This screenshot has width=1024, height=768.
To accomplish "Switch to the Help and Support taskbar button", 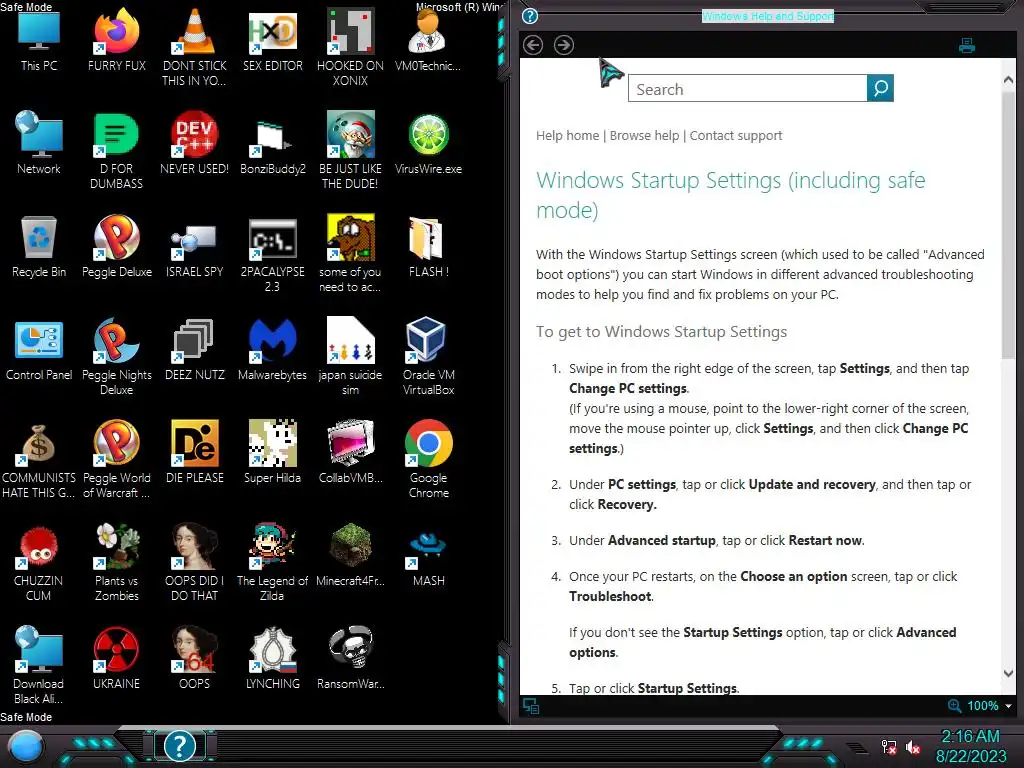I will pos(179,745).
